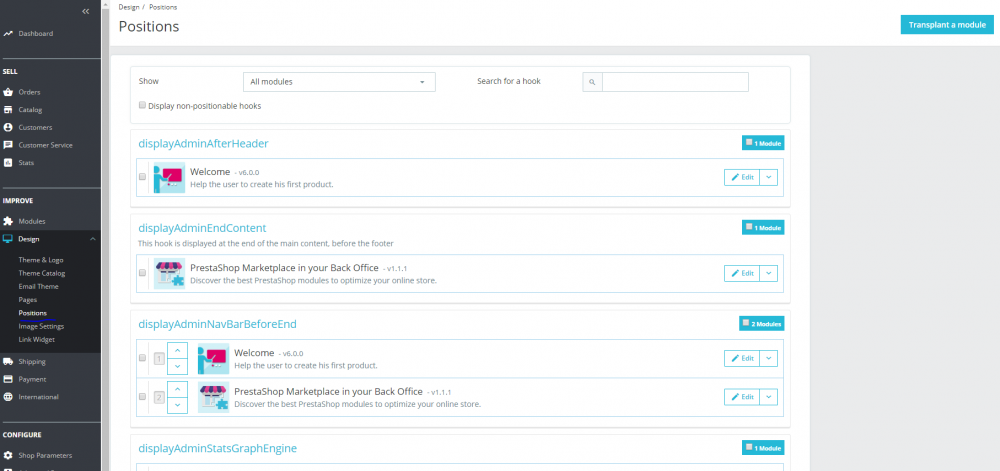Open Theme & Logo submenu item
The width and height of the screenshot is (1000, 471).
[x=41, y=260]
